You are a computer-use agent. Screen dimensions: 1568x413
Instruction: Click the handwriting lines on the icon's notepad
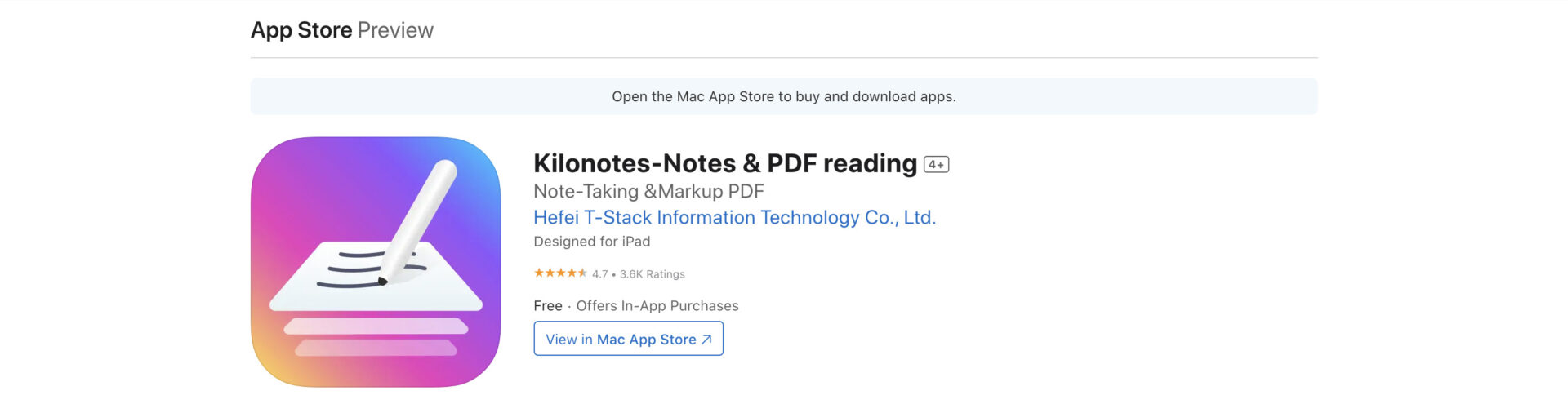coord(351,269)
